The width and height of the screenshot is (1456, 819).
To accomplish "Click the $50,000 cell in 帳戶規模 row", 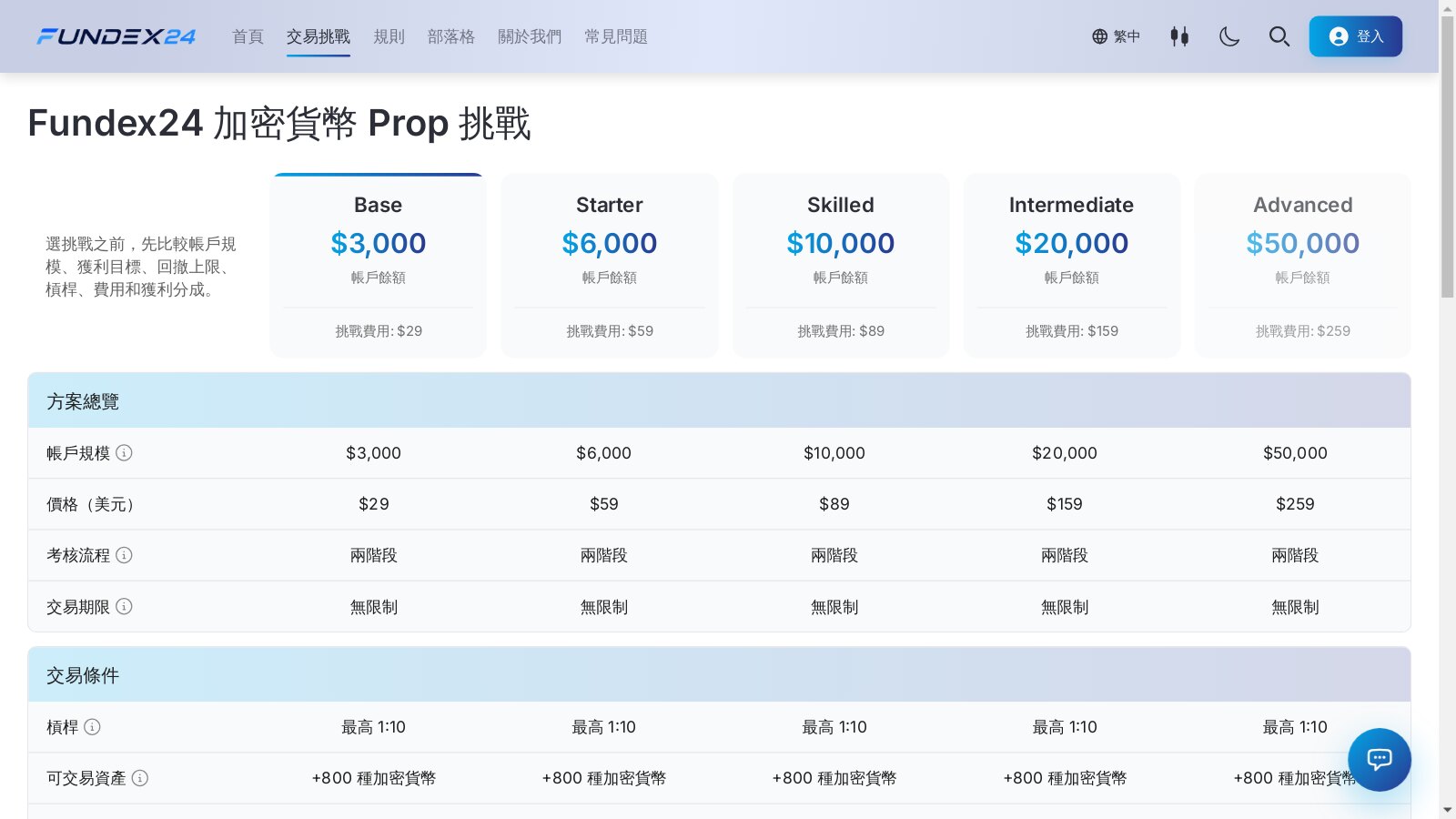I will 1295,453.
